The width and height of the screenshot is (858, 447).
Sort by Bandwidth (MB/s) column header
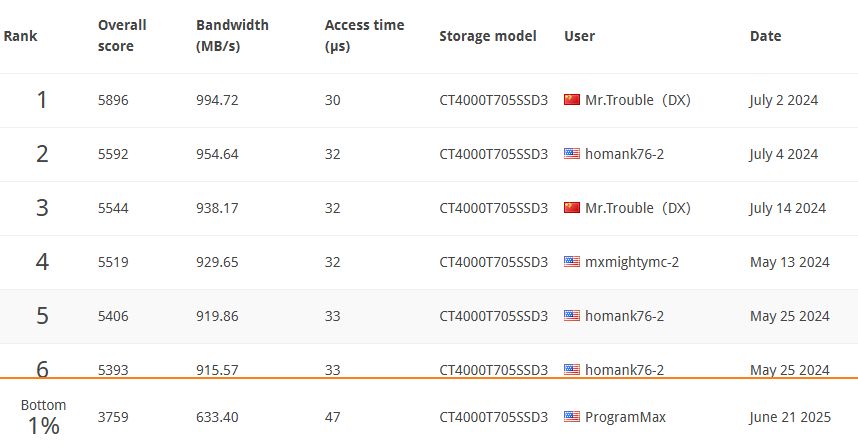point(233,36)
